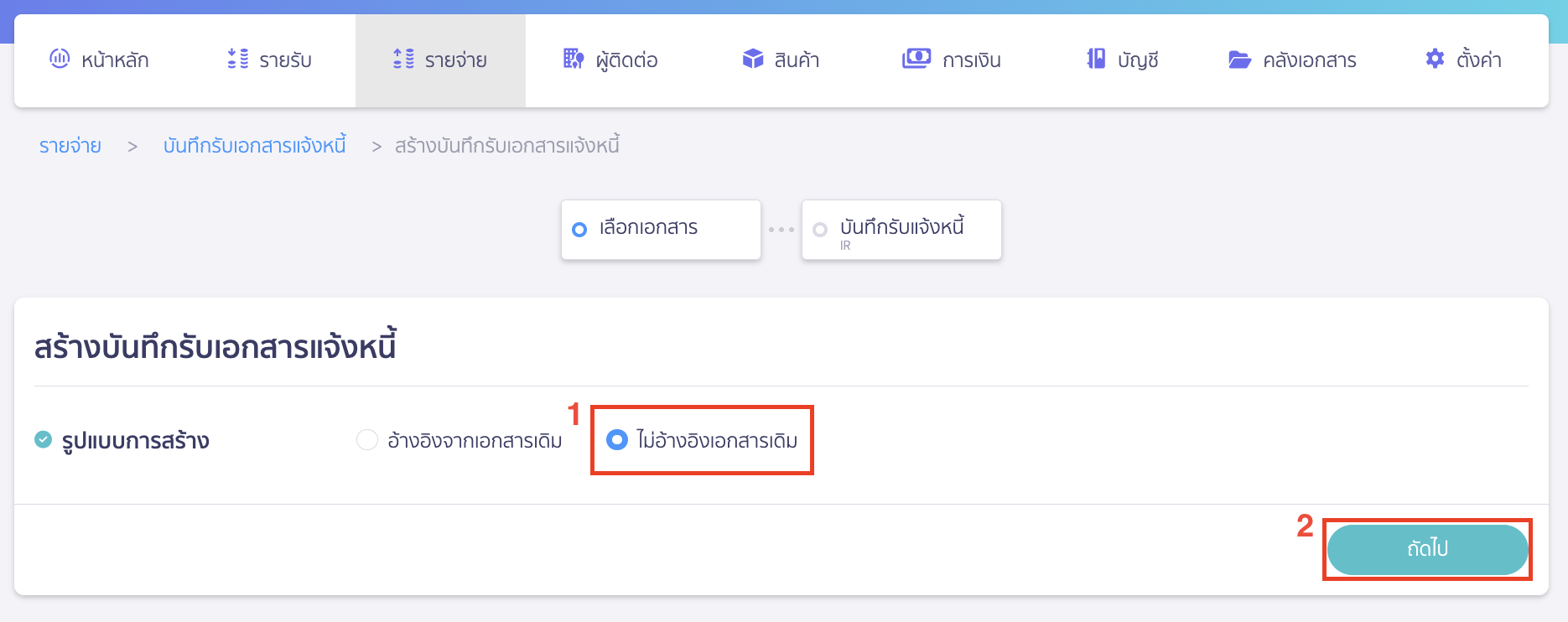The width and height of the screenshot is (1568, 622).
Task: Open the เลือกเอกสาร step card
Action: (x=661, y=230)
